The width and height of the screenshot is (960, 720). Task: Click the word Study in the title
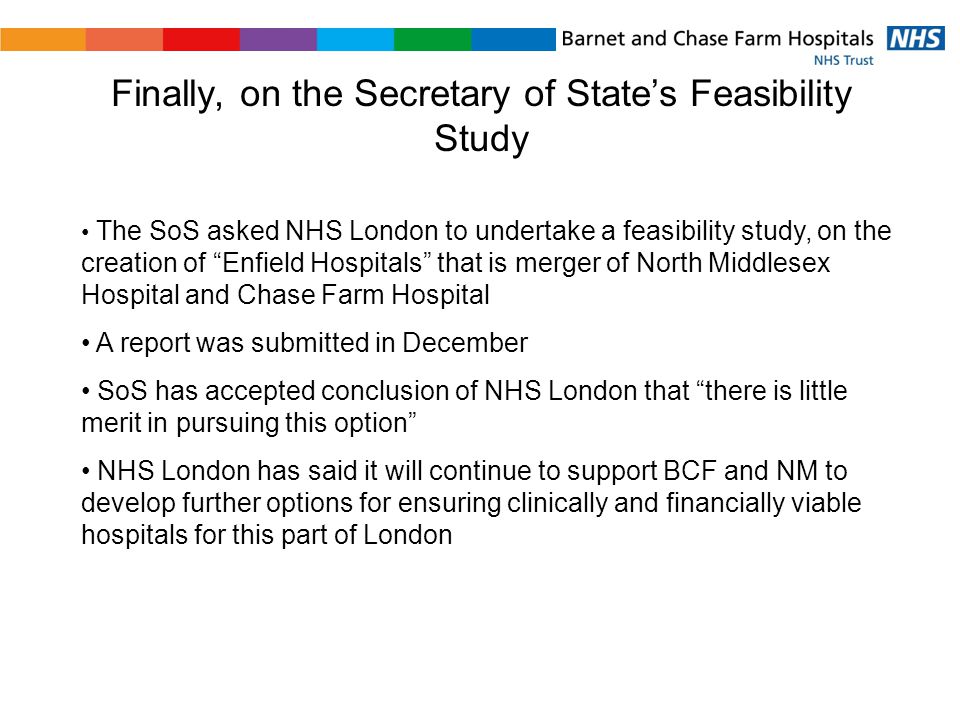click(x=481, y=139)
